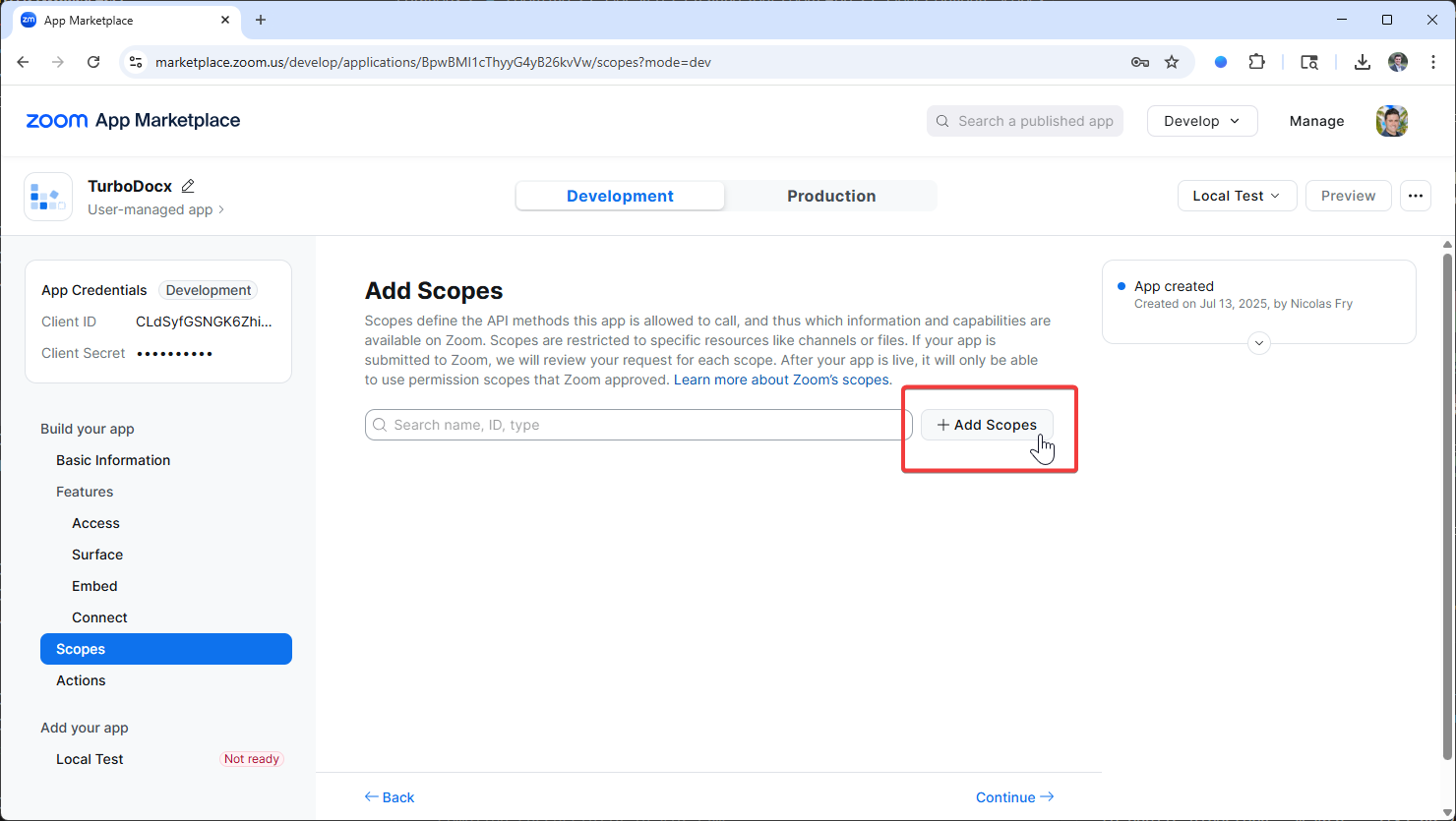Click the Add your app heading

pos(85,728)
